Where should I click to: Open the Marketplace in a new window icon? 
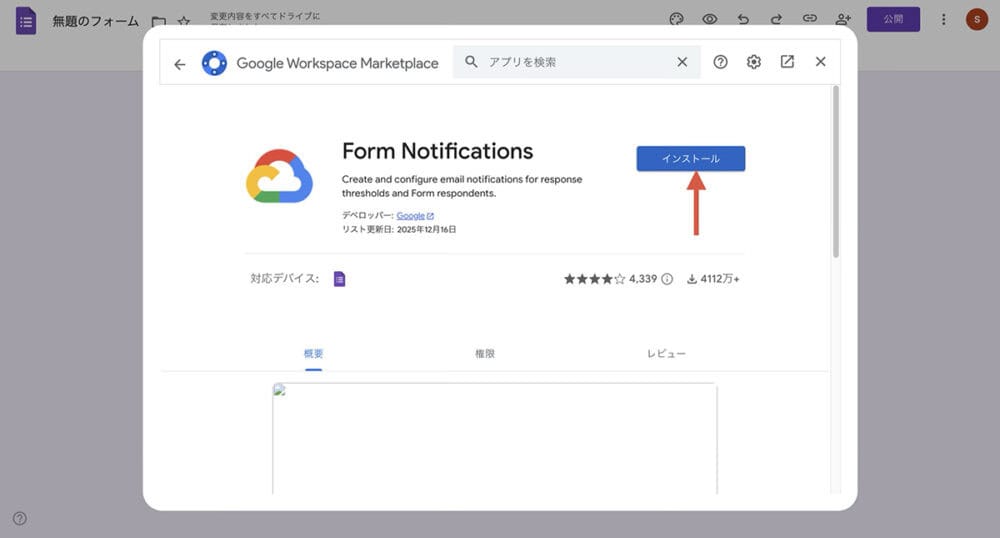[787, 62]
